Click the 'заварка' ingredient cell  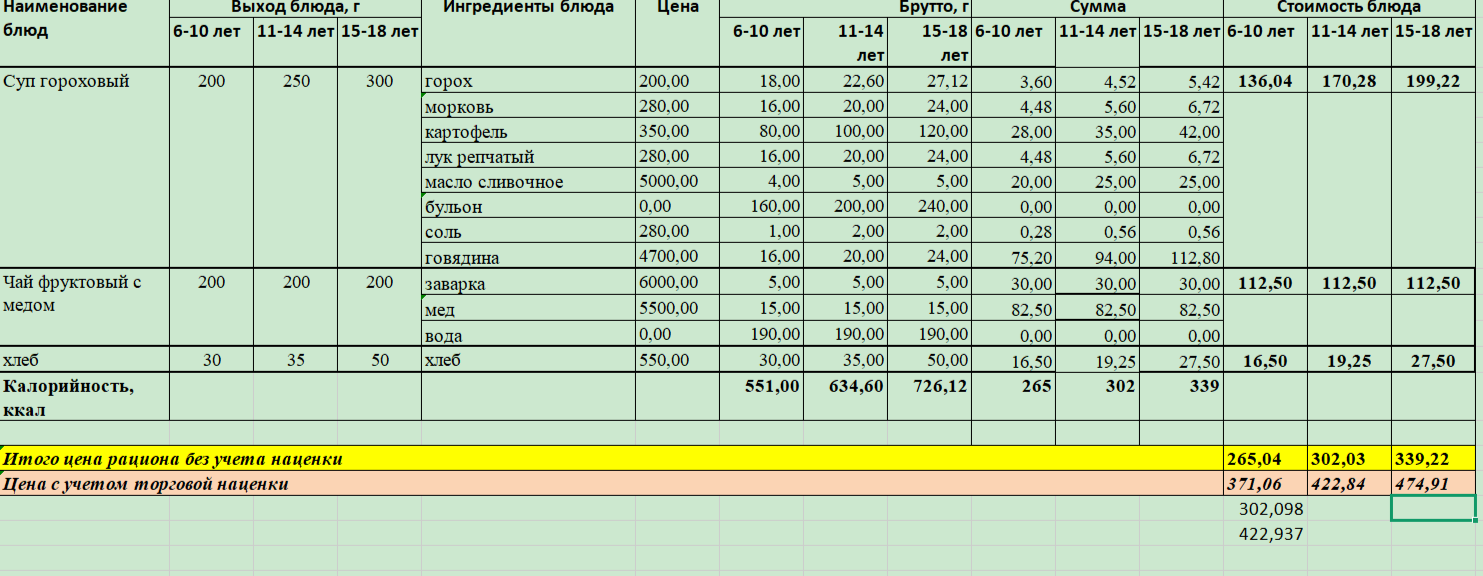tap(454, 283)
